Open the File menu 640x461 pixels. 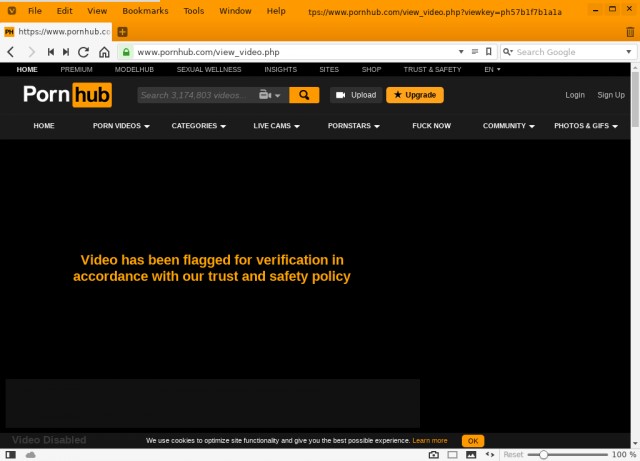click(x=35, y=11)
